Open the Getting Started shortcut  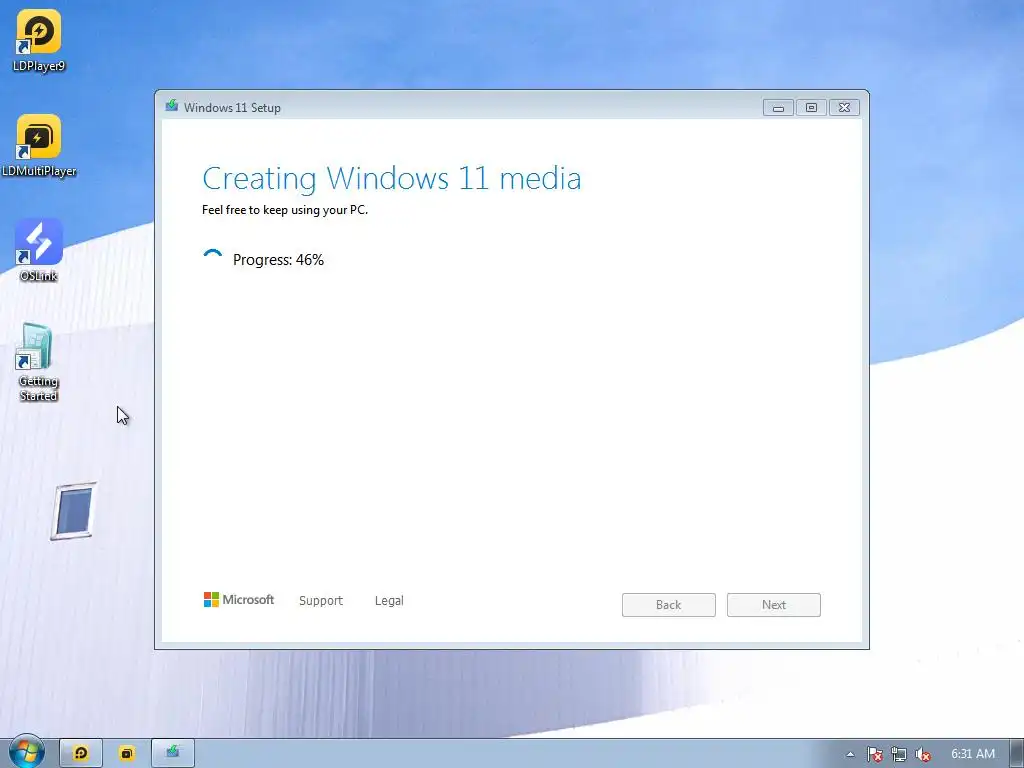pyautogui.click(x=38, y=362)
